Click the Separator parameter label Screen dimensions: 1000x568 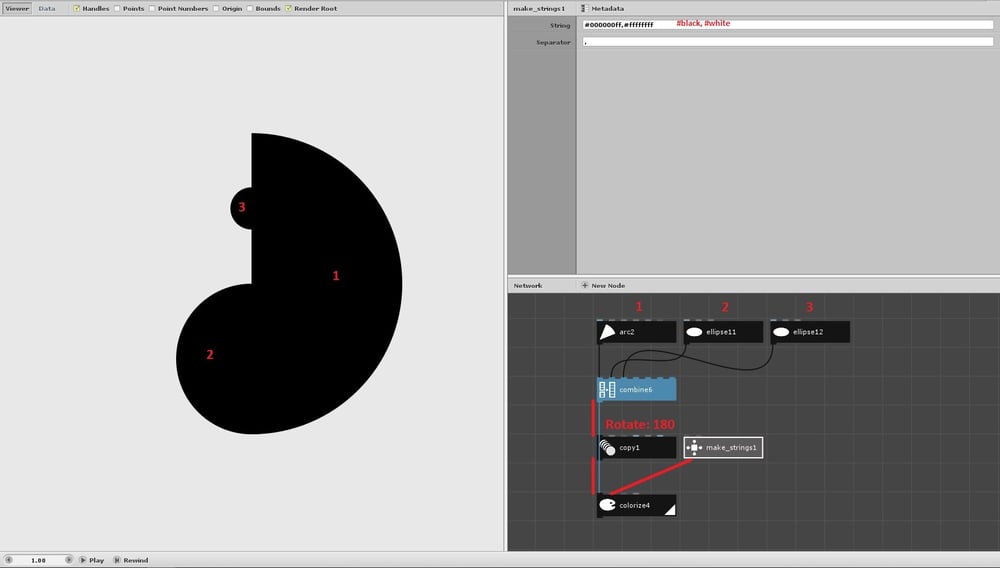click(553, 42)
